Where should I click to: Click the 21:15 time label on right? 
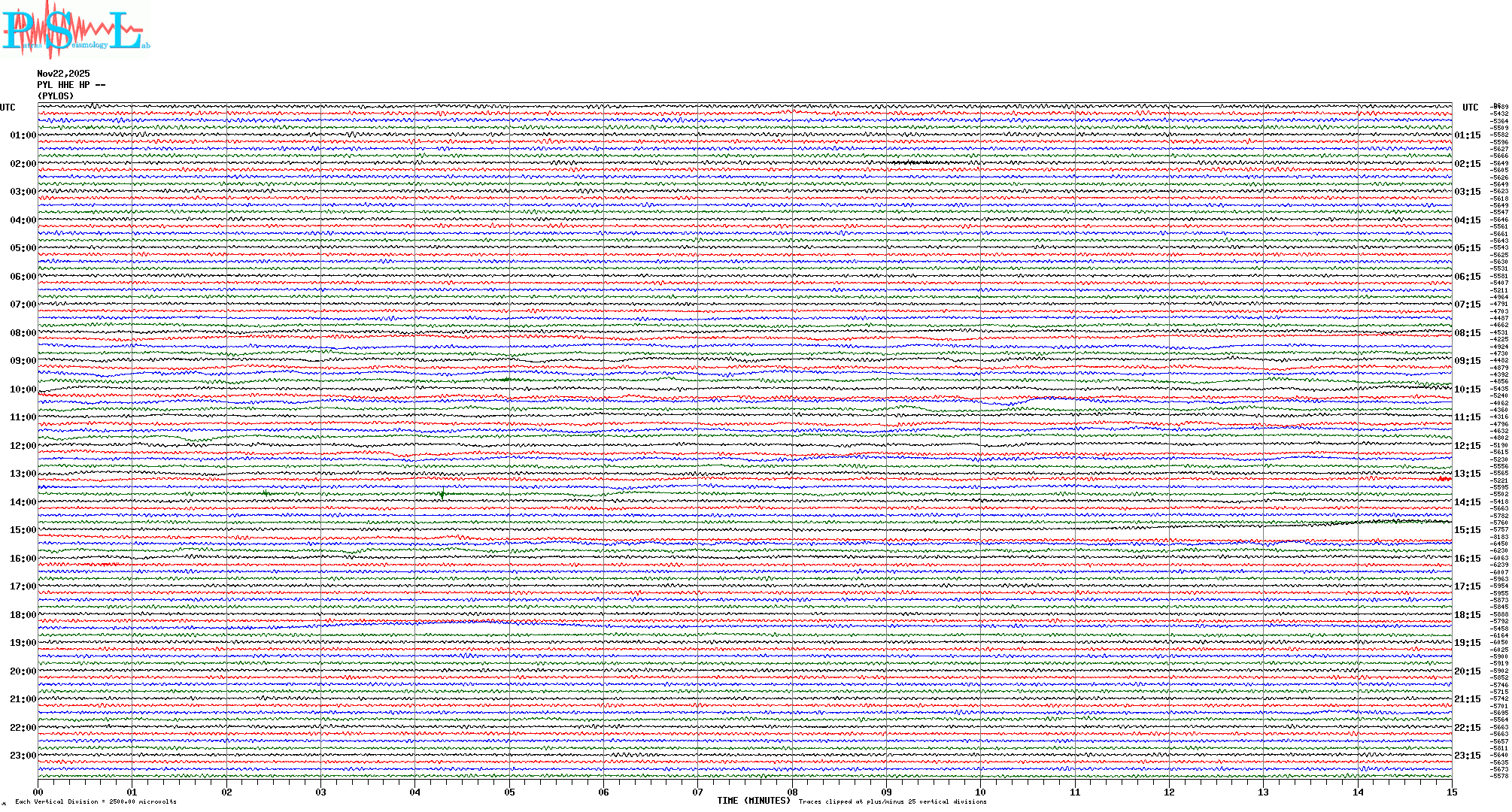(x=1467, y=699)
